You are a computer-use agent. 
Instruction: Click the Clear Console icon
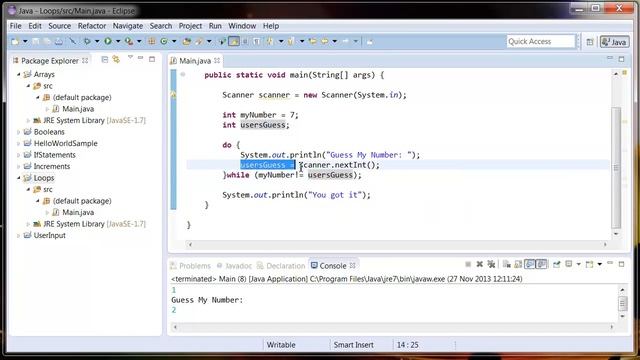pyautogui.click(x=507, y=264)
